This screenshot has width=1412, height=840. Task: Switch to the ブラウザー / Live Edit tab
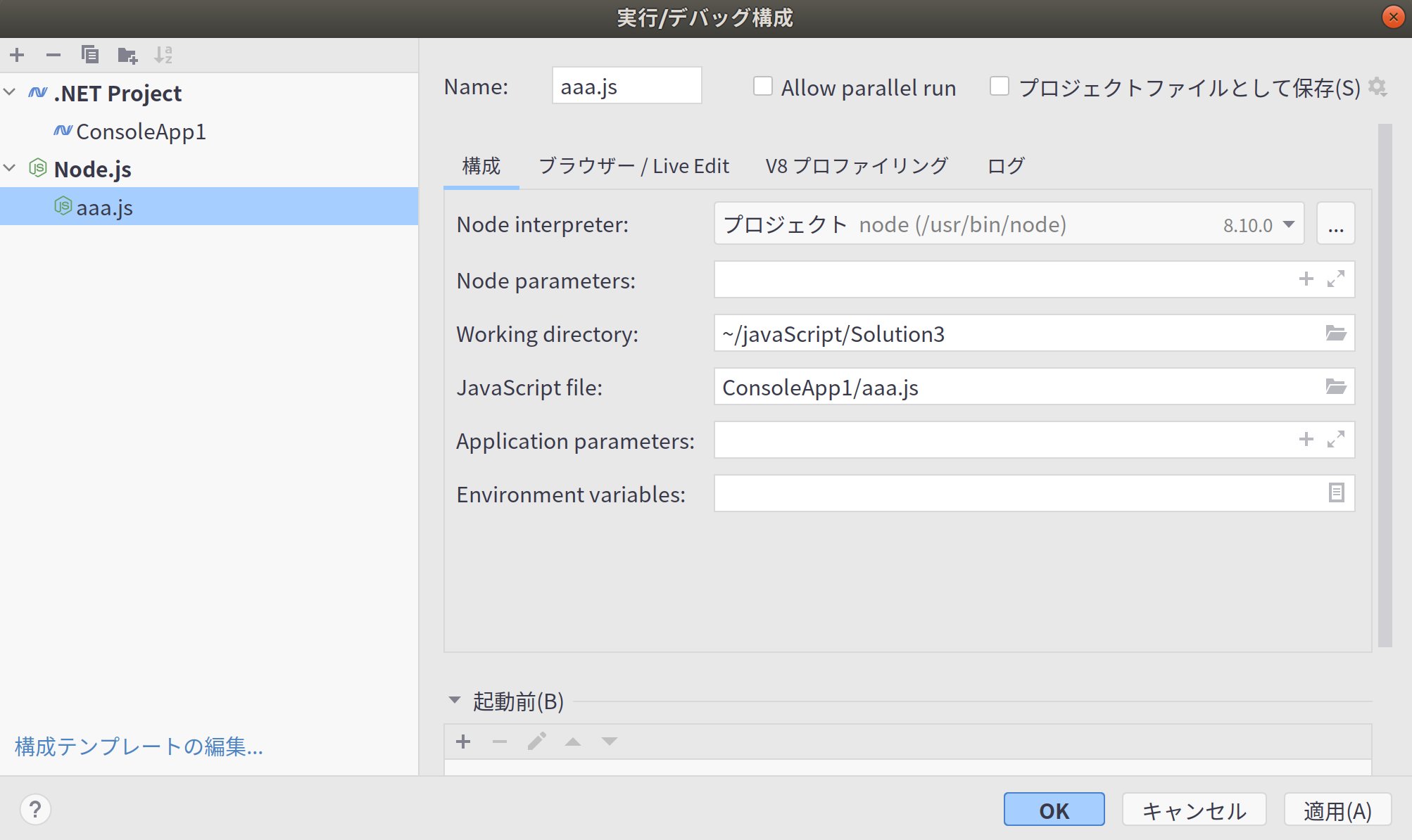(x=633, y=166)
